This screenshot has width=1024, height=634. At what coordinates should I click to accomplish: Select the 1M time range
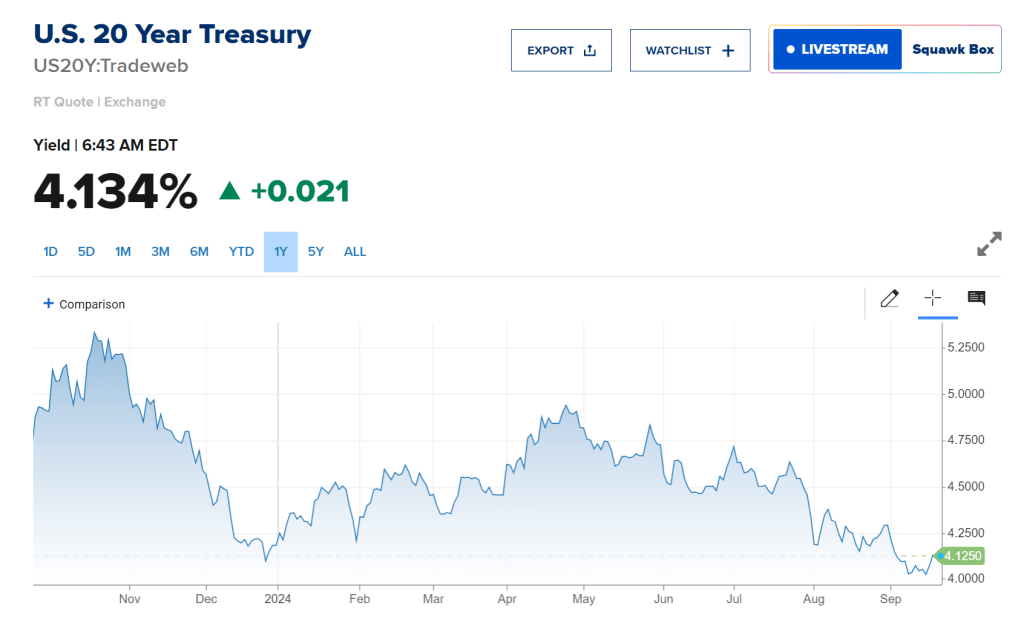pos(123,252)
